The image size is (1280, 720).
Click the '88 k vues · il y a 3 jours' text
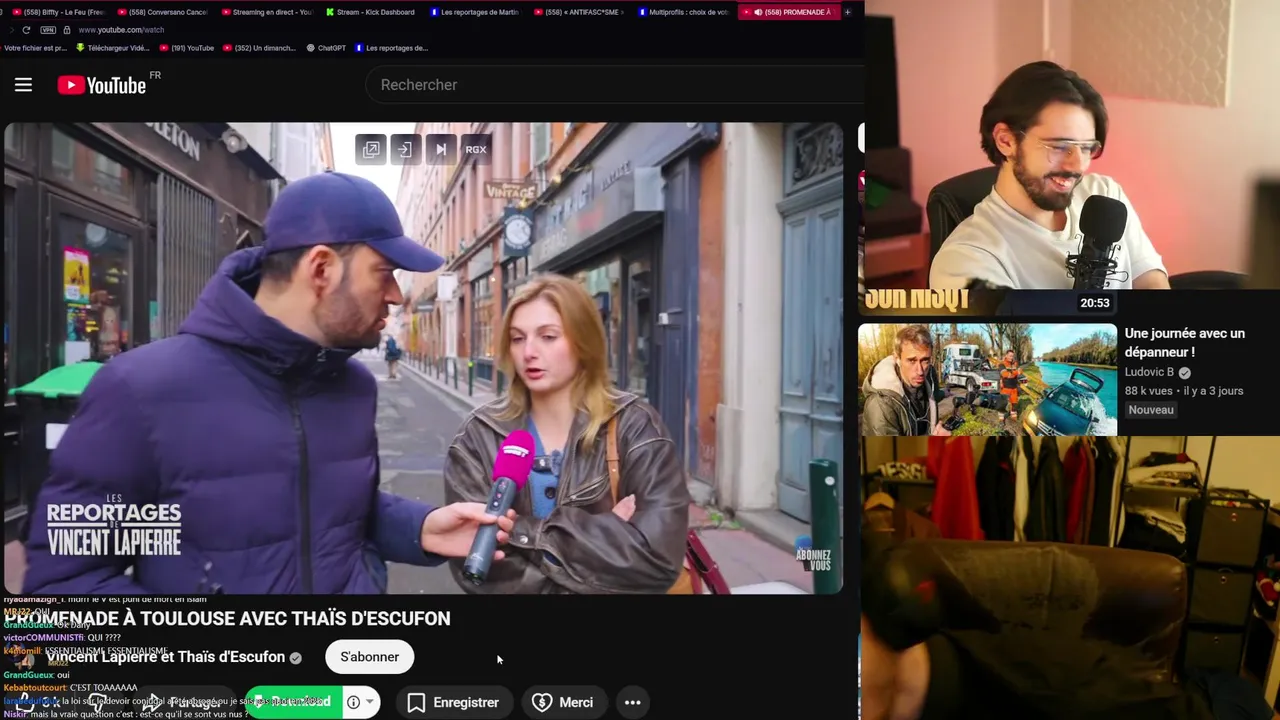click(x=1184, y=391)
